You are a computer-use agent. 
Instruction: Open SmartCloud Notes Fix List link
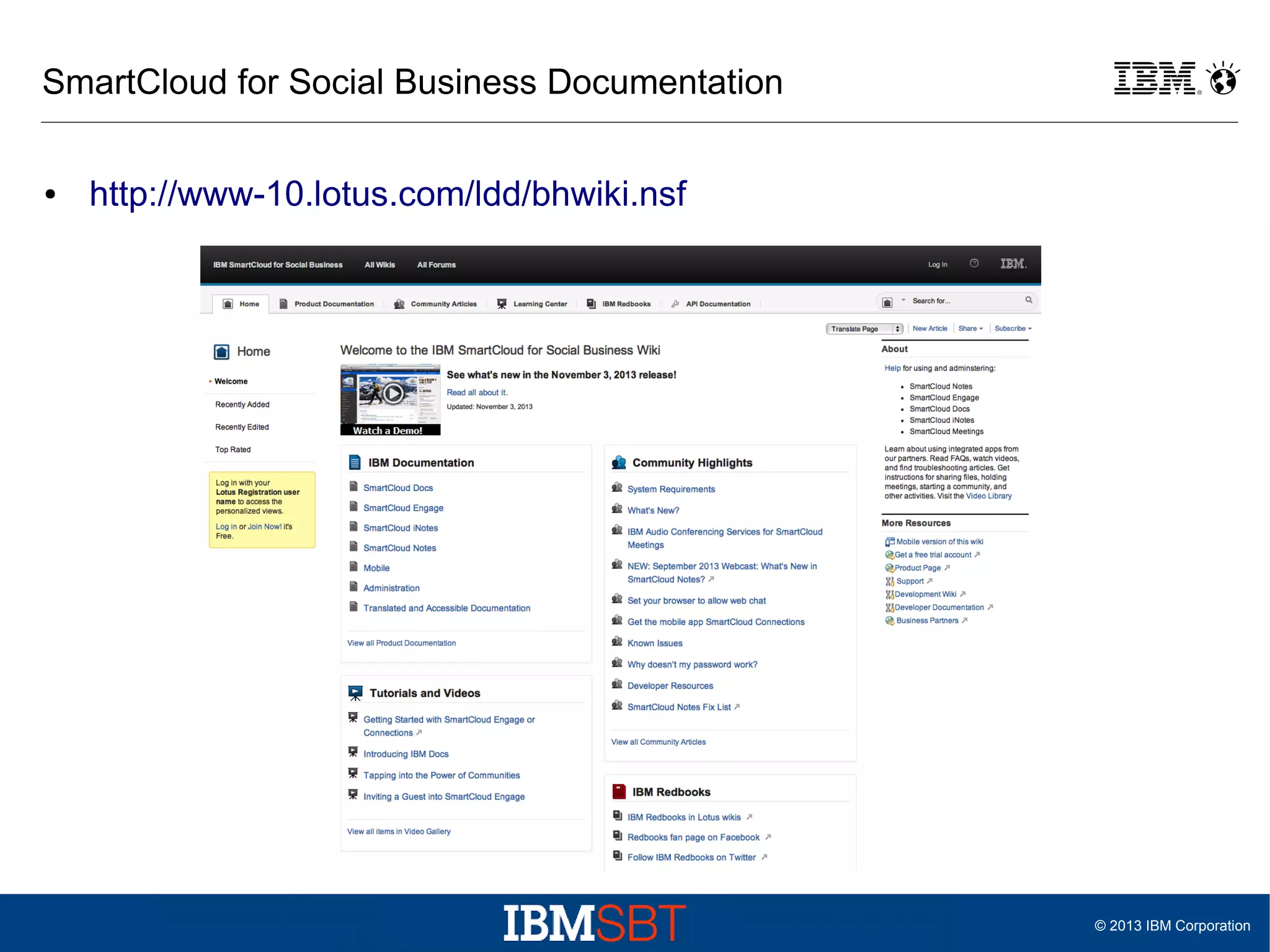click(679, 707)
